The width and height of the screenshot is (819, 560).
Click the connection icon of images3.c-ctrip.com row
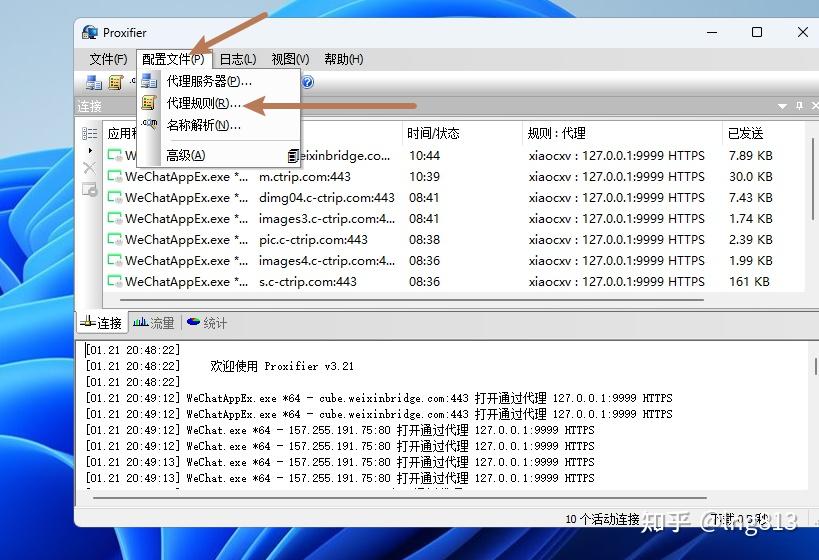coord(115,218)
